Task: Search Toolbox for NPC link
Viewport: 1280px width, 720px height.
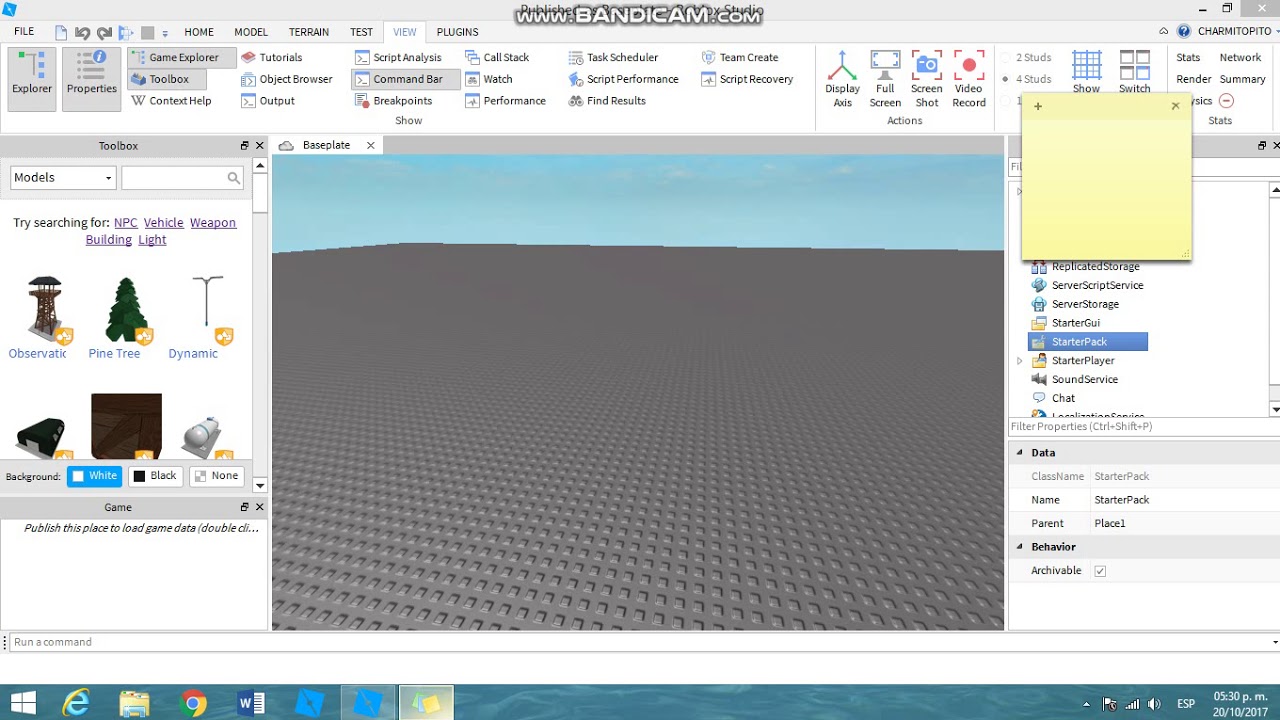Action: click(x=125, y=223)
